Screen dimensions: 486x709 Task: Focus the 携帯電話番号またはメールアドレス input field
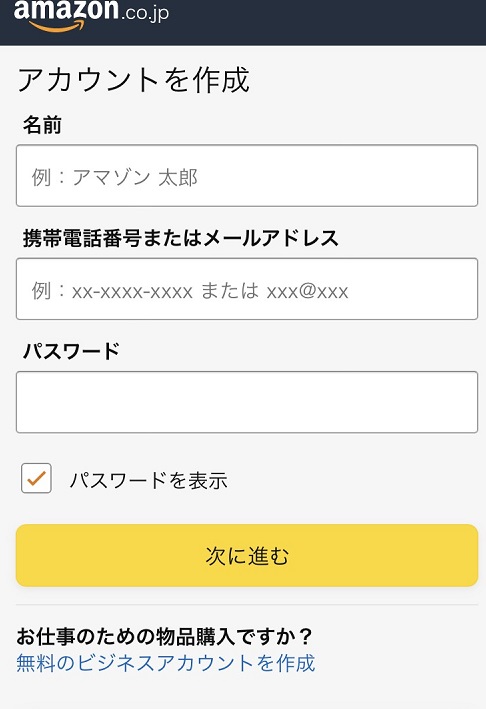point(247,289)
